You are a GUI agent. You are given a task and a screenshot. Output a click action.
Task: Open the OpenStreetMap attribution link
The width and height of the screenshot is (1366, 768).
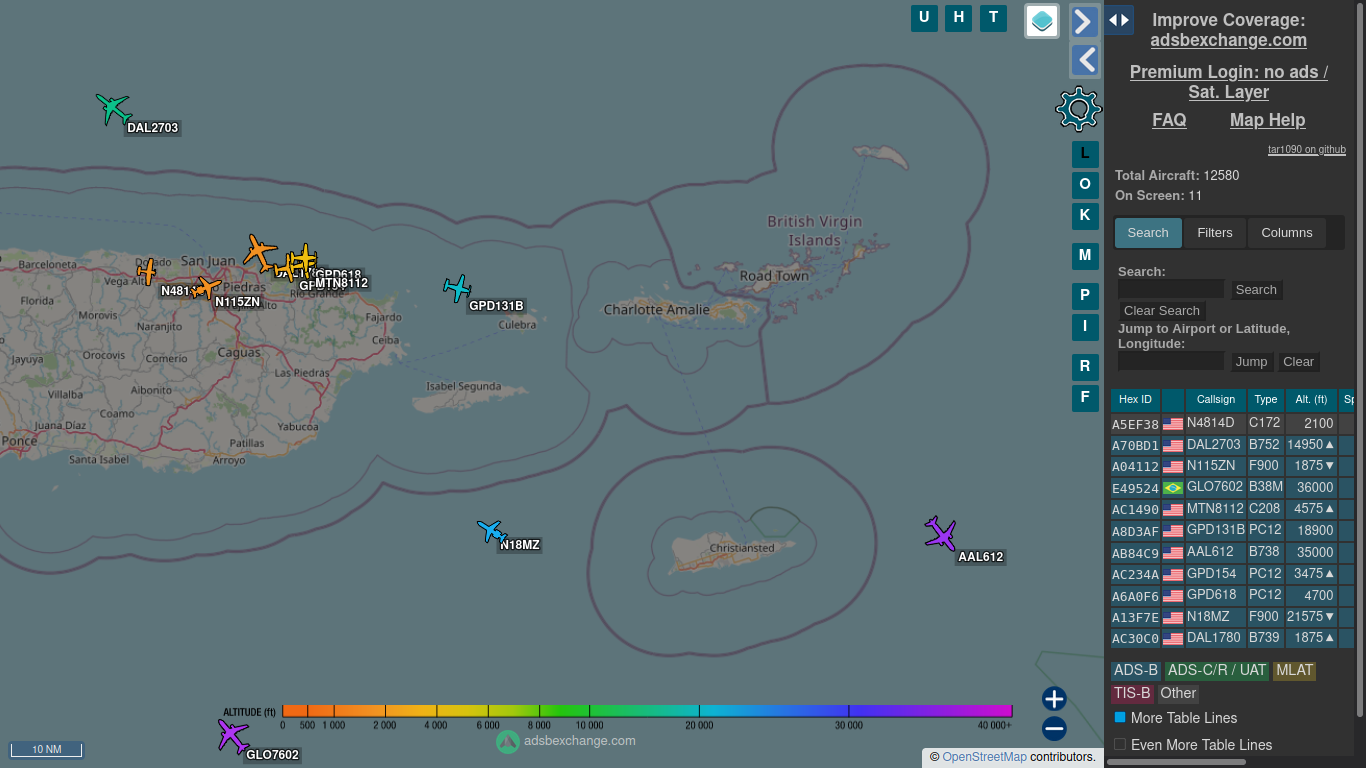(x=984, y=757)
